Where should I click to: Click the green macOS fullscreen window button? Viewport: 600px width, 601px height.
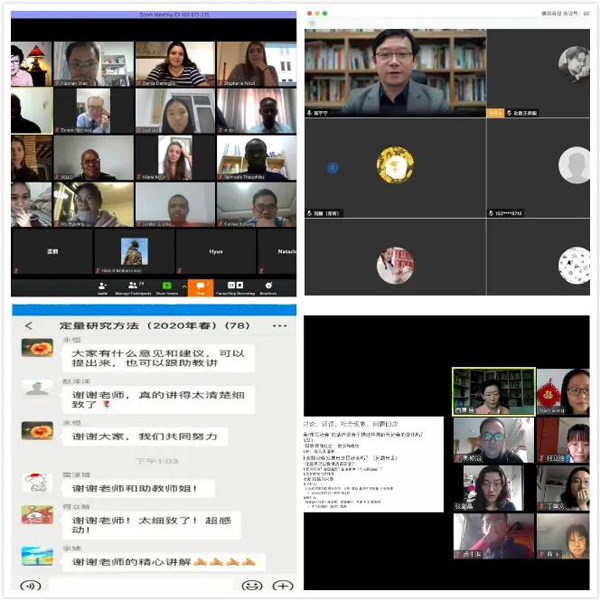pos(325,13)
